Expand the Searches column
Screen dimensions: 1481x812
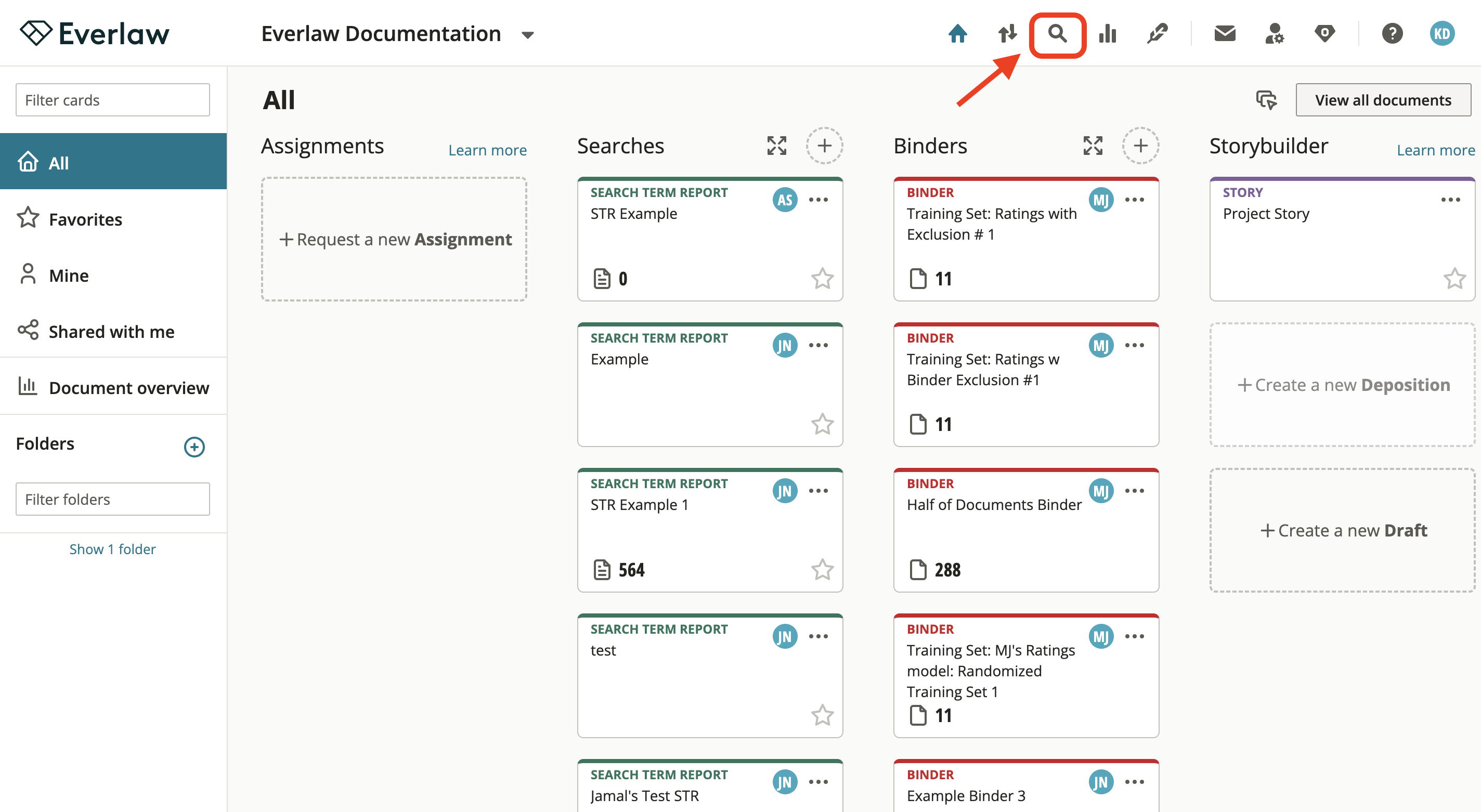click(777, 146)
